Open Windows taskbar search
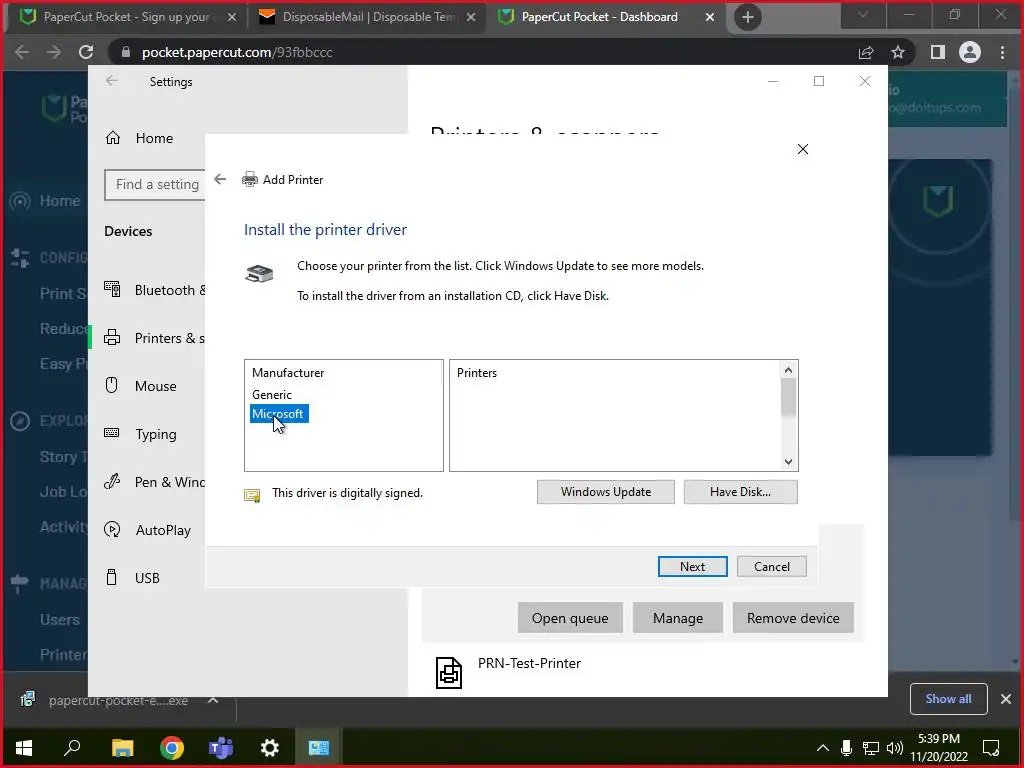Screen dimensions: 1024x768 click(72, 748)
